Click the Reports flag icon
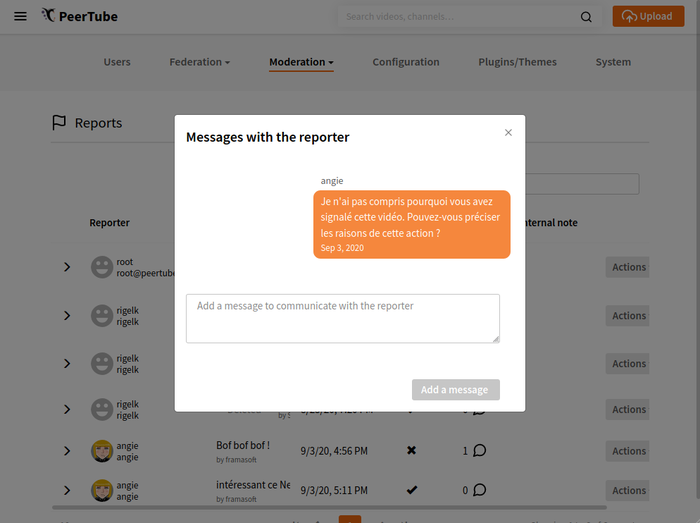Viewport: 700px width, 523px height. [x=59, y=122]
